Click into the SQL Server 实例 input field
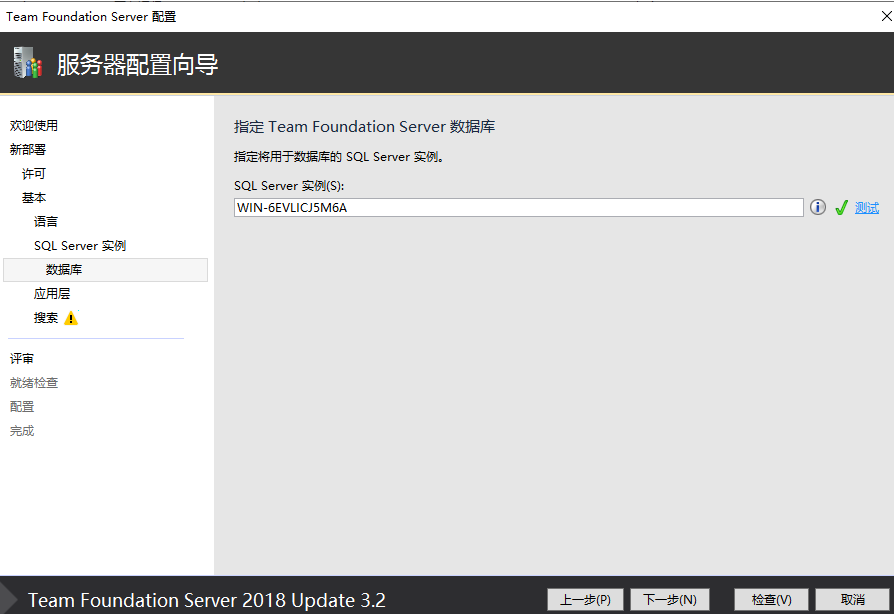Screen dimensions: 894x614 (518, 208)
